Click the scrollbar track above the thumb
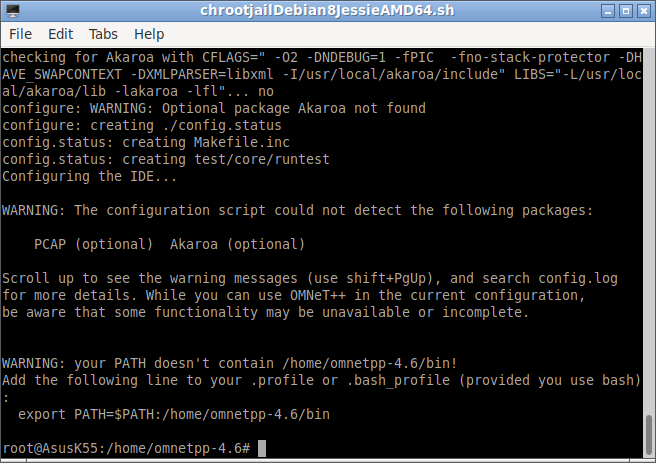Image resolution: width=656 pixels, height=463 pixels. pyautogui.click(x=649, y=230)
